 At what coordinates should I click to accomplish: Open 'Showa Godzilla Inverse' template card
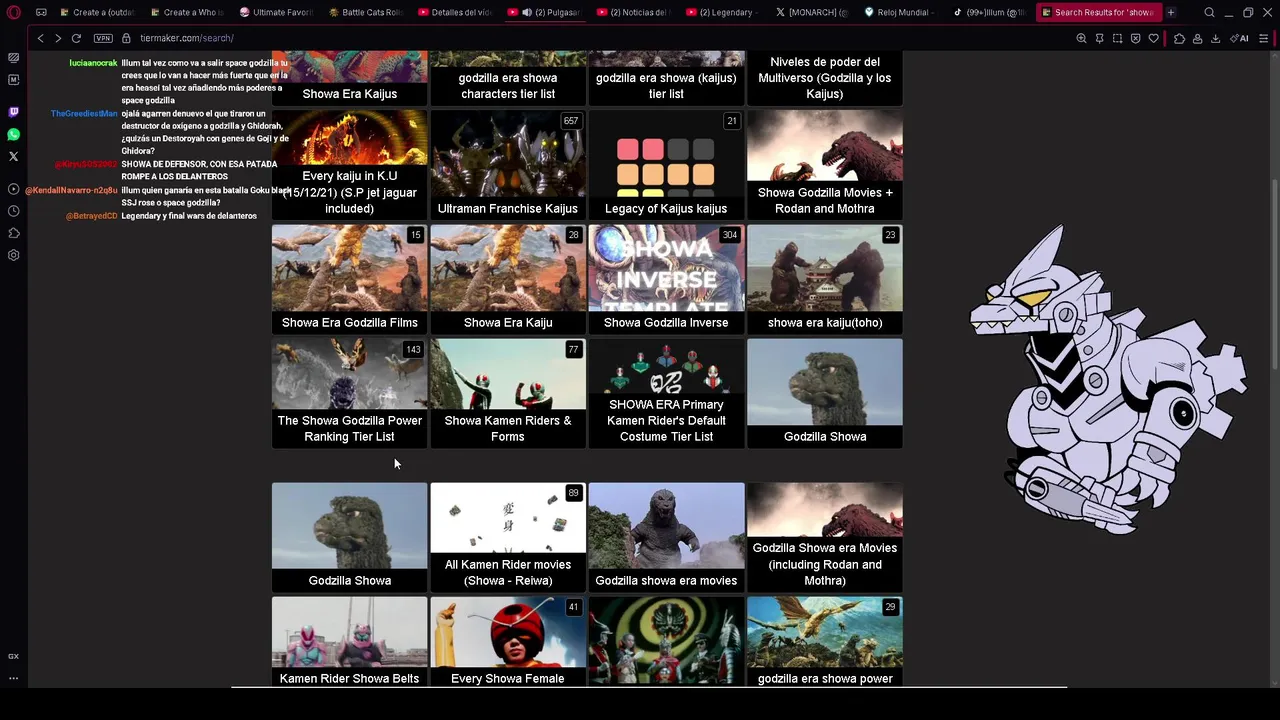666,279
